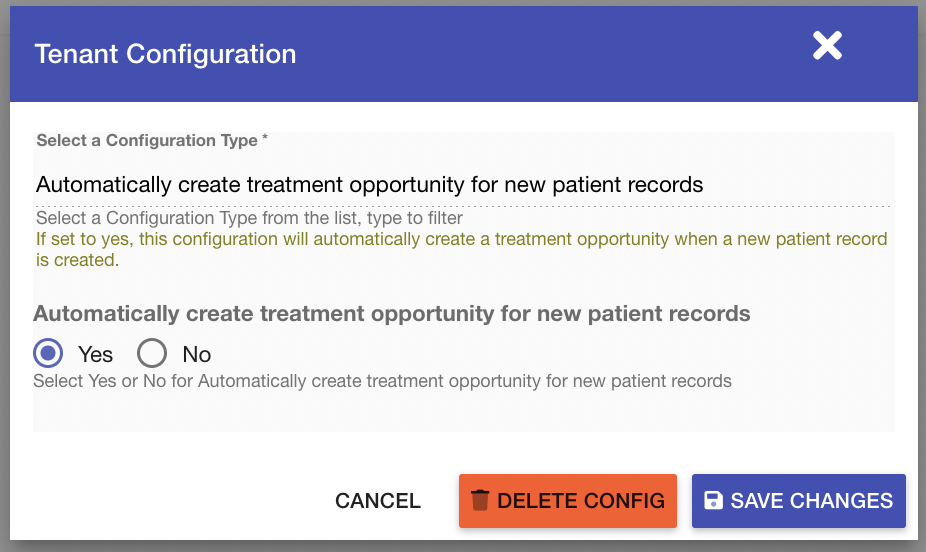The image size is (926, 552).
Task: Click the Yes option label
Action: click(95, 354)
